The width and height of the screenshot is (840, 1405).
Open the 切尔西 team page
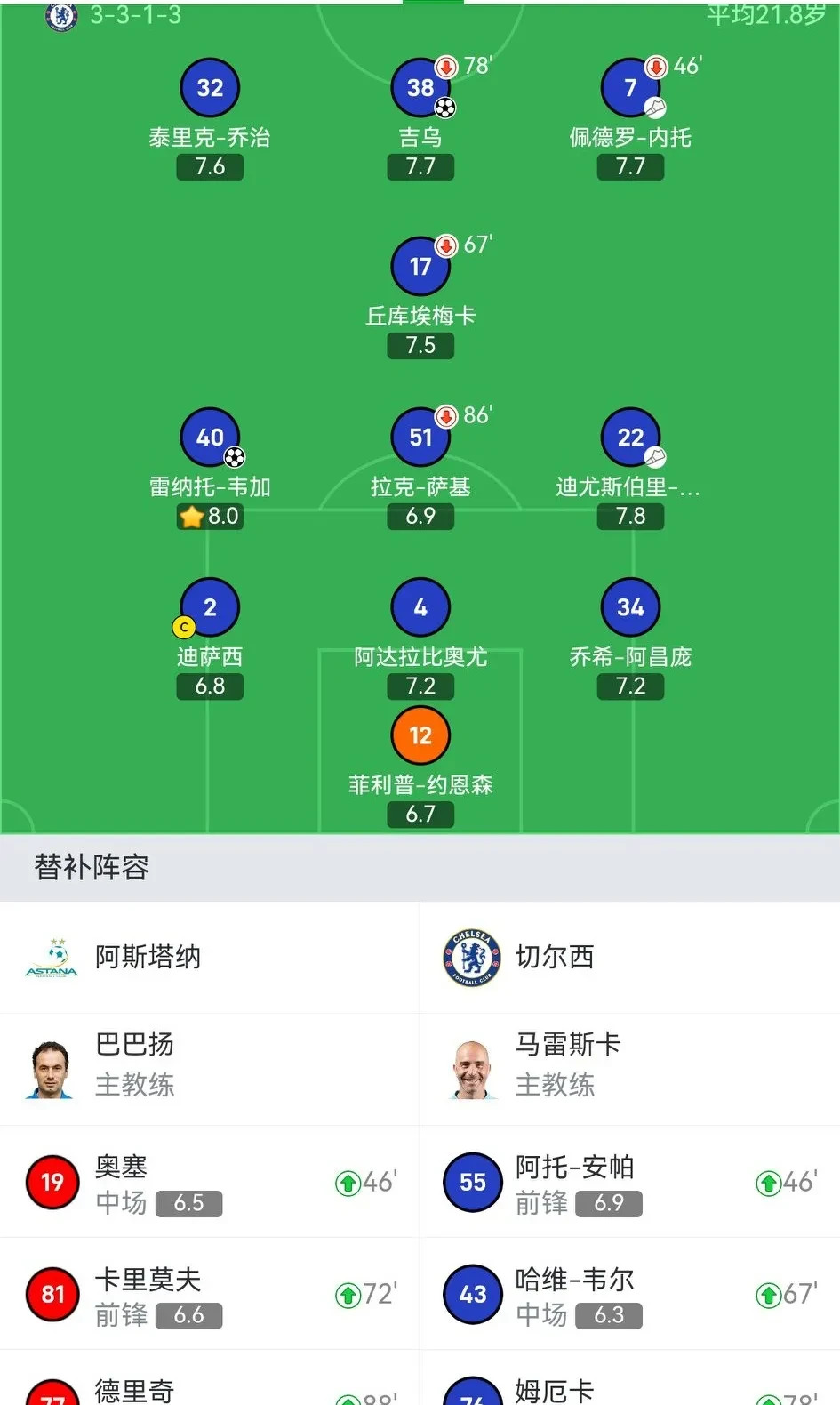tap(554, 958)
